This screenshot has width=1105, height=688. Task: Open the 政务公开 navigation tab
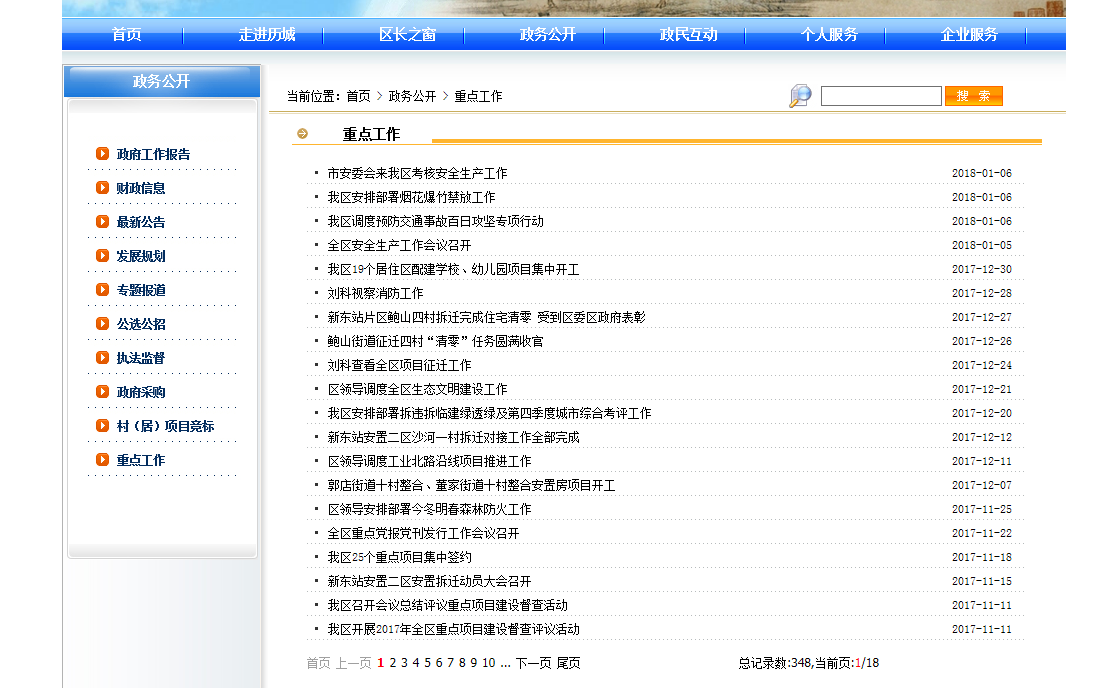click(548, 35)
